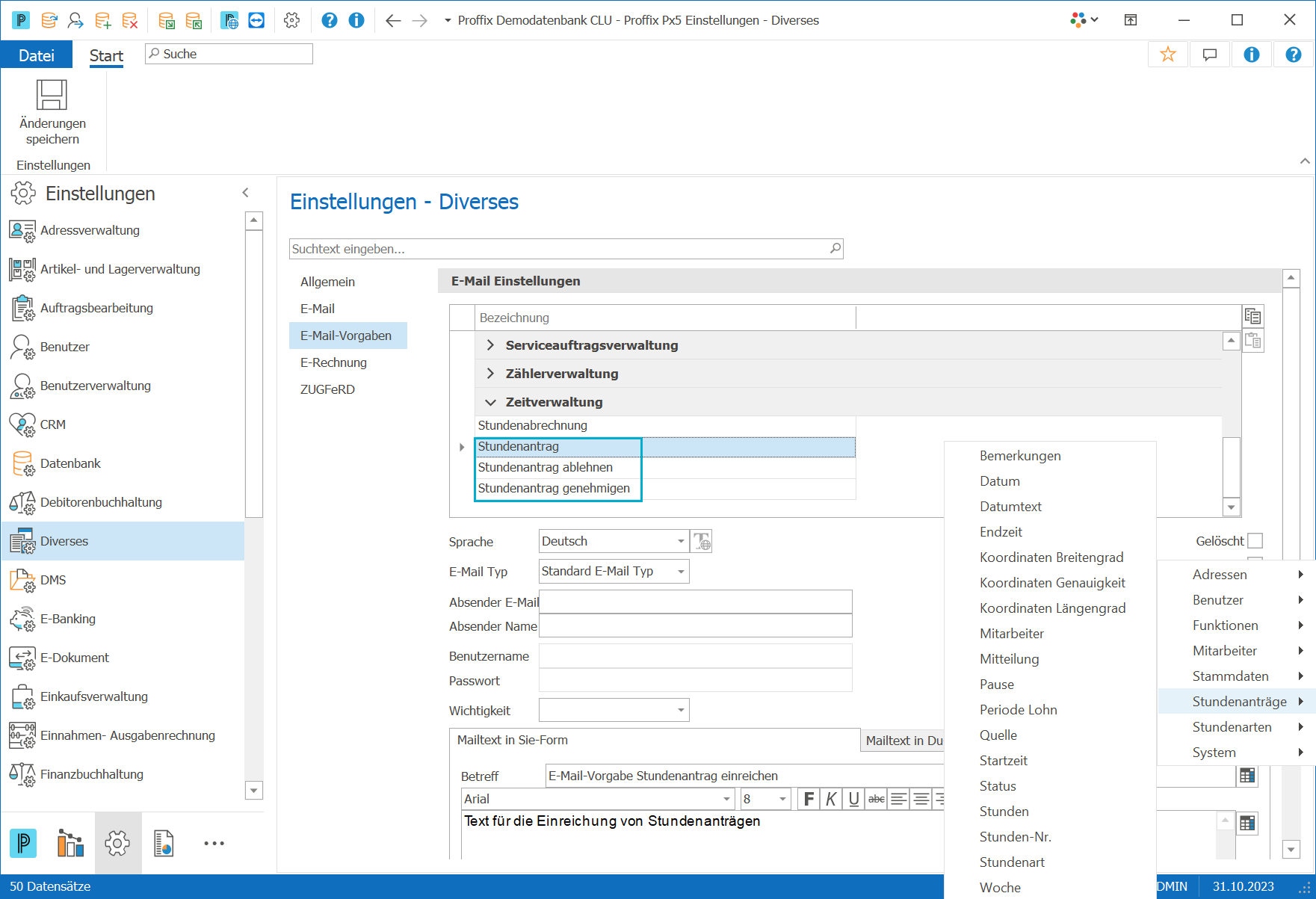Click the table icon next to Betreff field
The height and width of the screenshot is (899, 1316).
click(1247, 776)
